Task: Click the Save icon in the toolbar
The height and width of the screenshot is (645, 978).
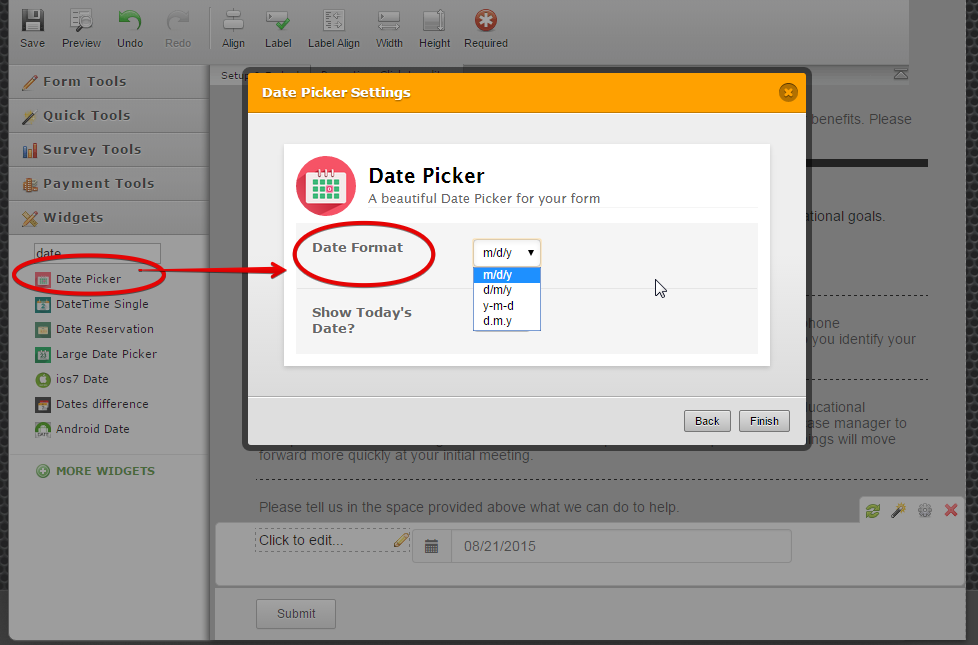Action: (32, 27)
